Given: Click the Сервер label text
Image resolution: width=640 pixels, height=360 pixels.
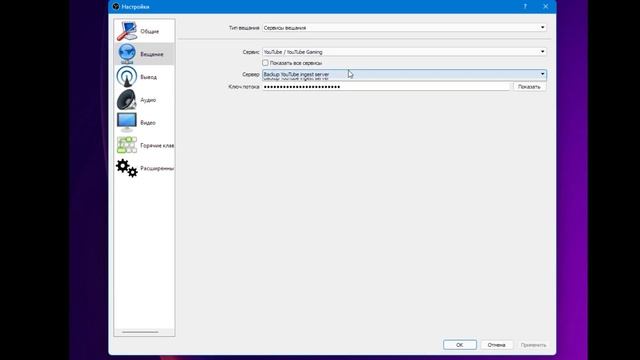Looking at the screenshot, I should pyautogui.click(x=251, y=74).
